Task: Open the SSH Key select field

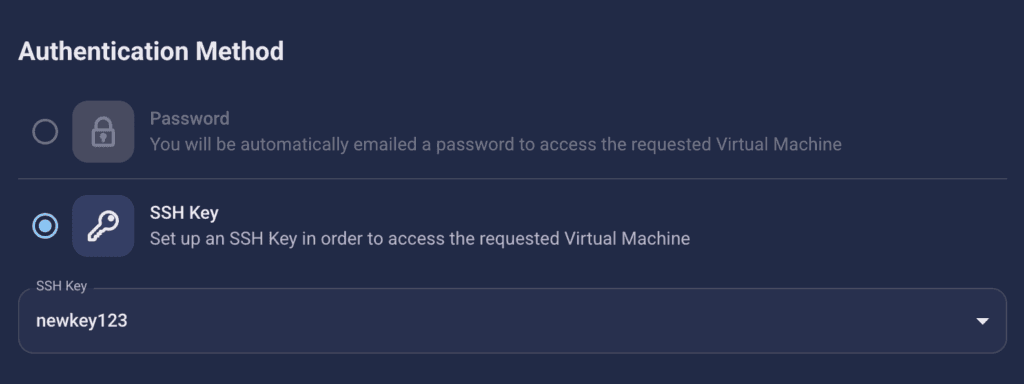Action: [512, 321]
